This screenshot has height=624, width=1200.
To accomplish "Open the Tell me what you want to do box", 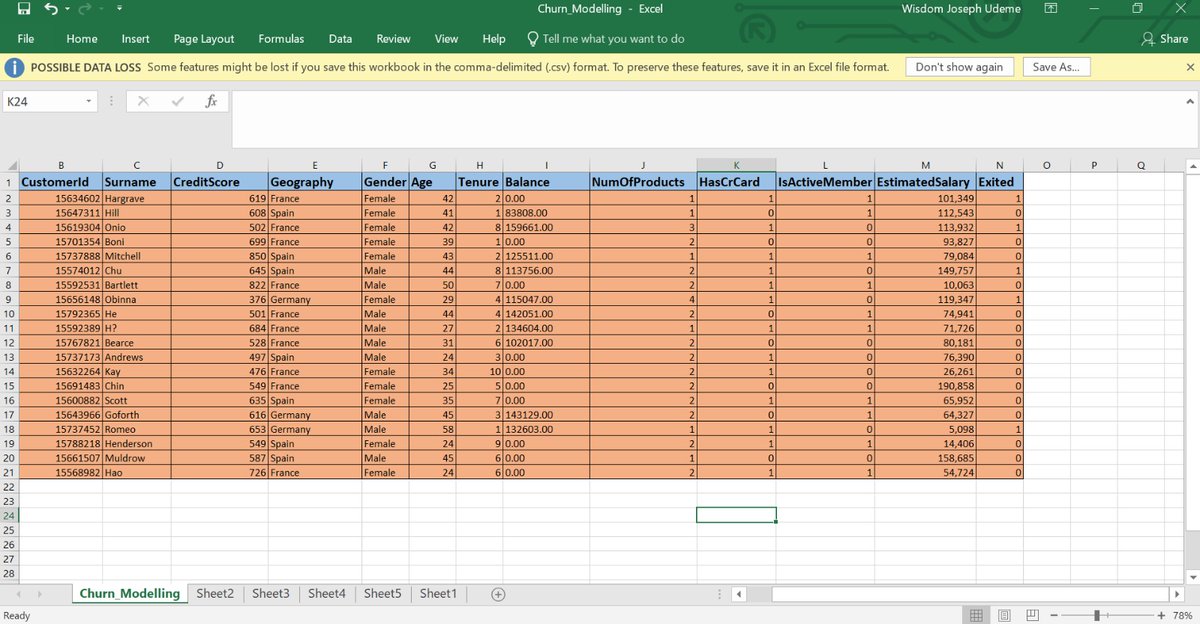I will (605, 39).
